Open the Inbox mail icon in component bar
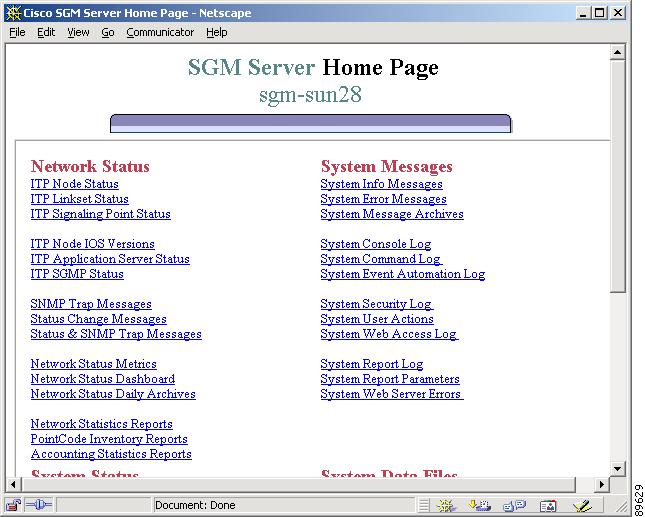 tap(480, 505)
